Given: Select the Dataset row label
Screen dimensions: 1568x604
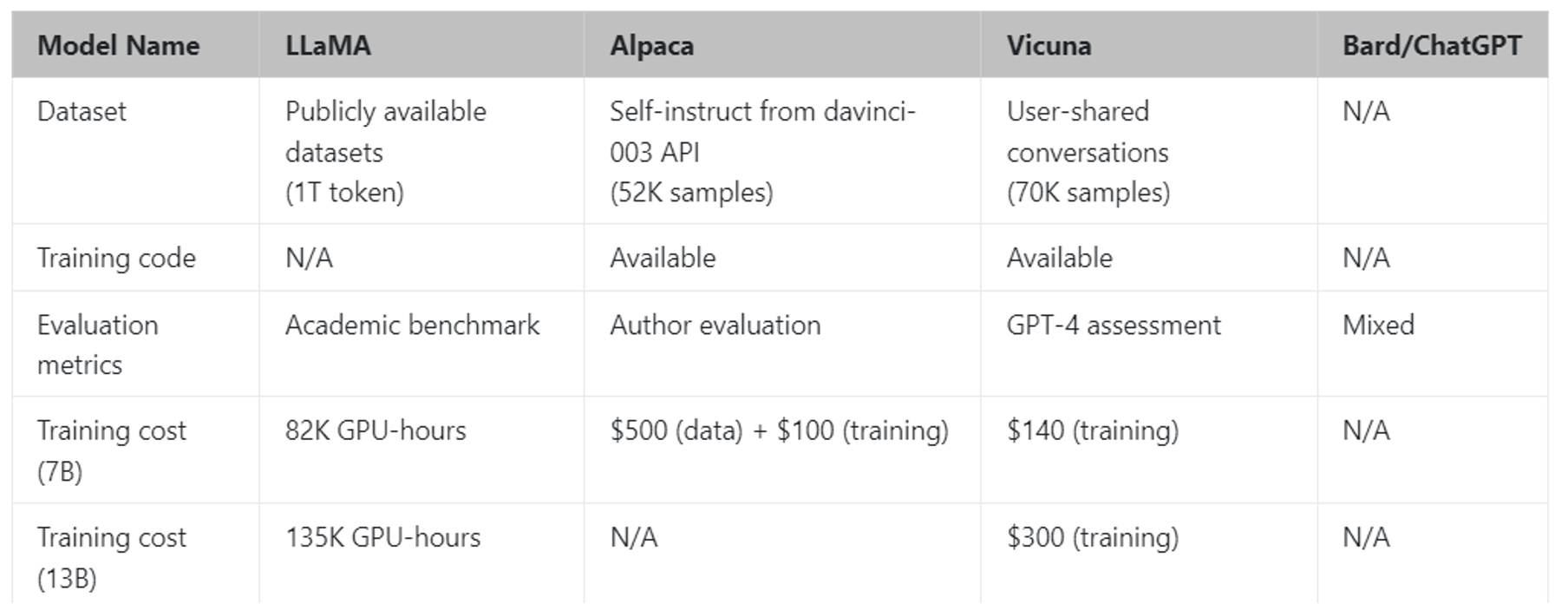Looking at the screenshot, I should point(82,111).
